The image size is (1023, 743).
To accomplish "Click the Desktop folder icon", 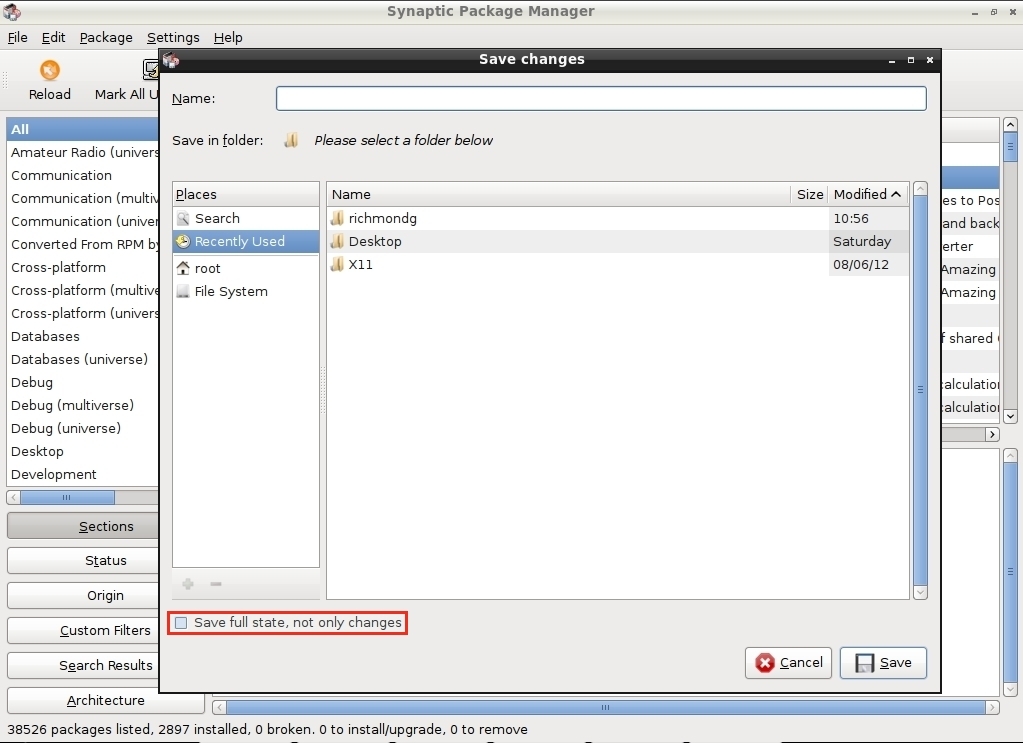I will click(337, 241).
